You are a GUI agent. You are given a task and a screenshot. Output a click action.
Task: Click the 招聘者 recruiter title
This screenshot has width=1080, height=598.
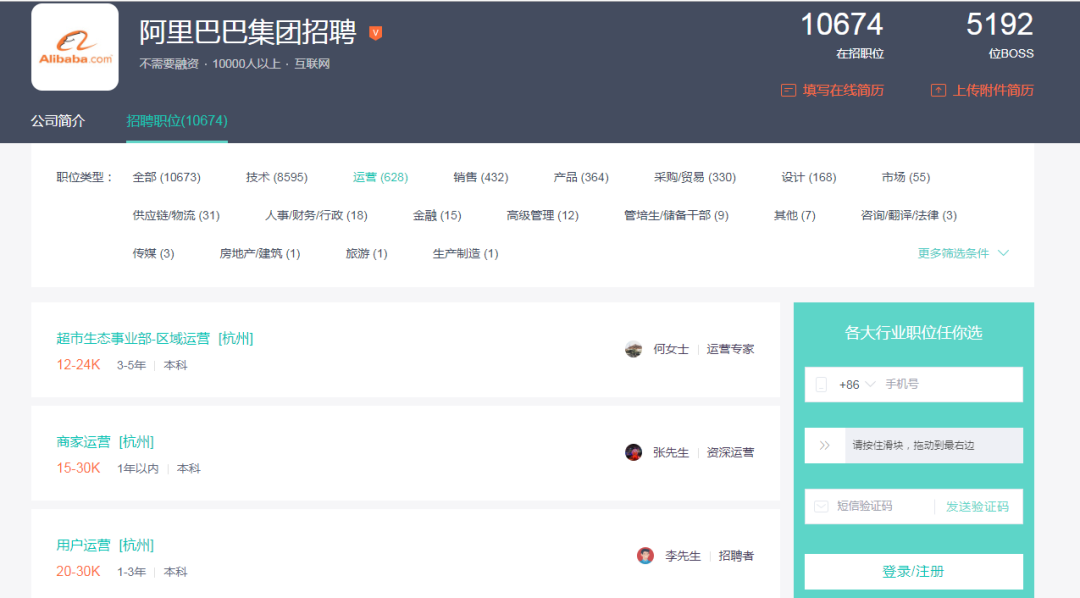point(736,556)
